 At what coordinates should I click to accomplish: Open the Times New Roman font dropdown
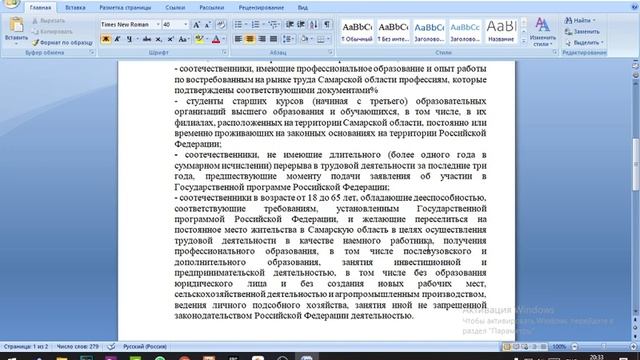158,25
